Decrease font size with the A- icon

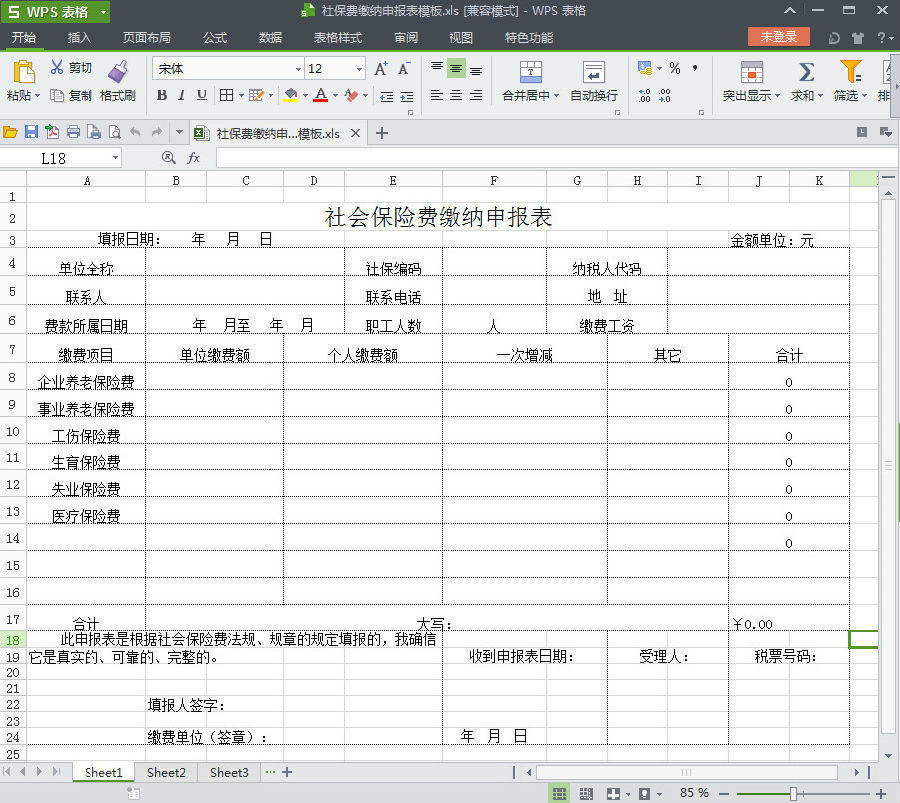(x=404, y=69)
